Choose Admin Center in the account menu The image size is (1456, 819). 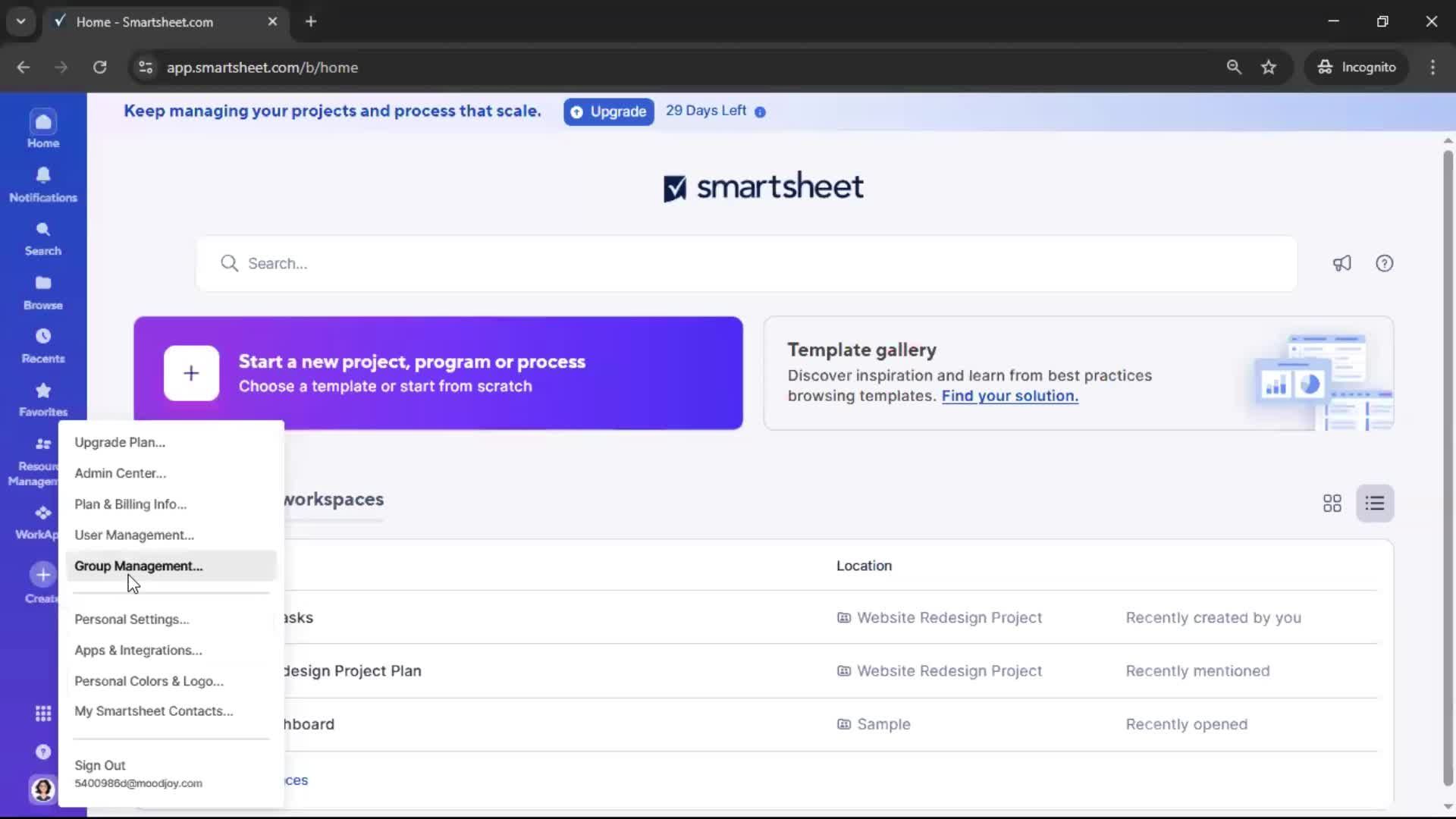point(120,472)
